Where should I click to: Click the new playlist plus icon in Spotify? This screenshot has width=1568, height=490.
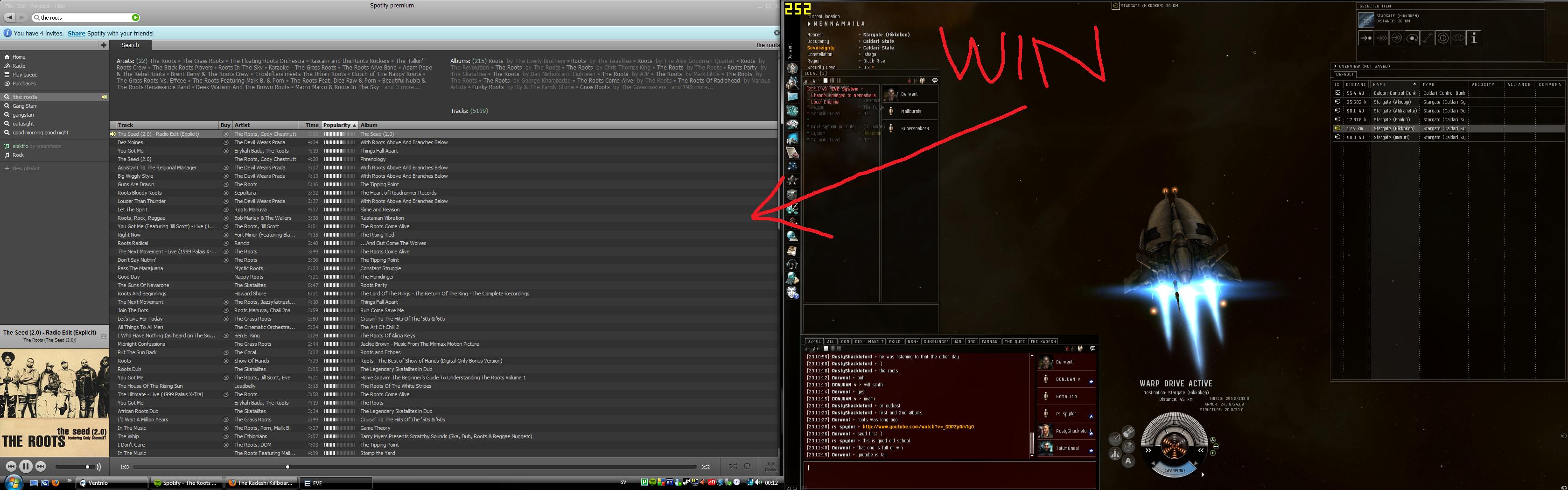(104, 44)
